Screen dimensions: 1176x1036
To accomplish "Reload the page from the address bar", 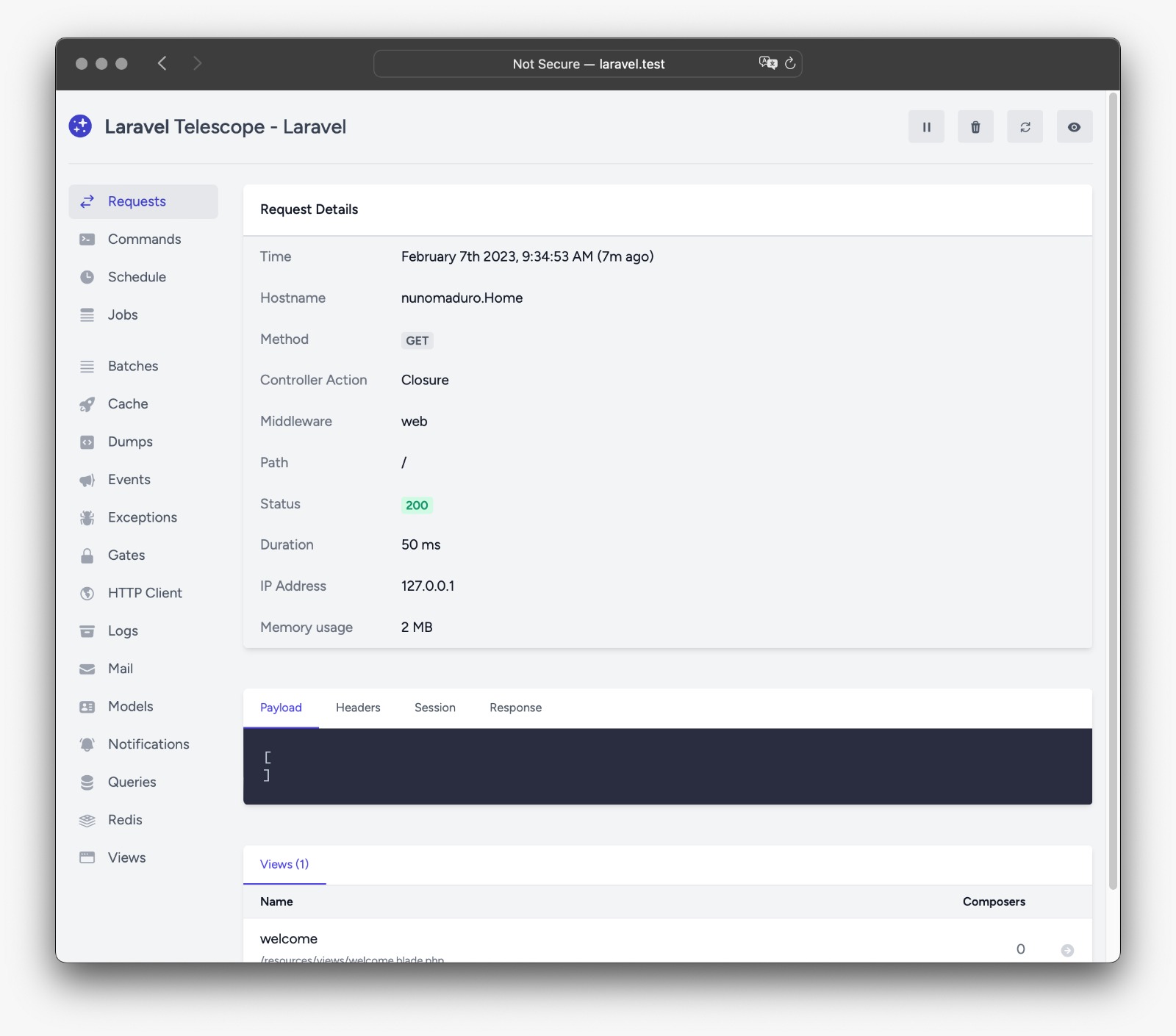I will [x=790, y=64].
